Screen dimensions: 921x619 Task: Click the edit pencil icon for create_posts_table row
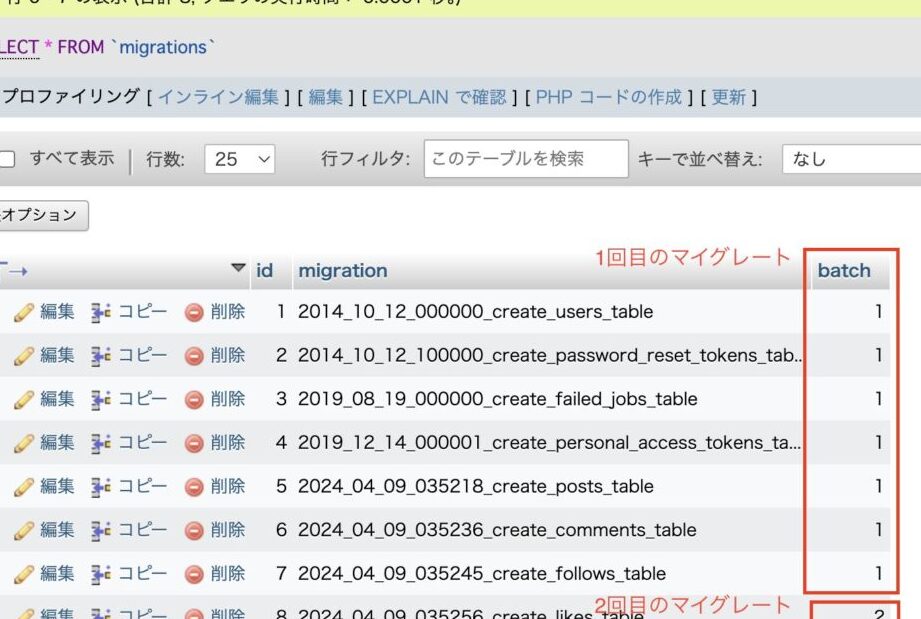click(x=24, y=487)
